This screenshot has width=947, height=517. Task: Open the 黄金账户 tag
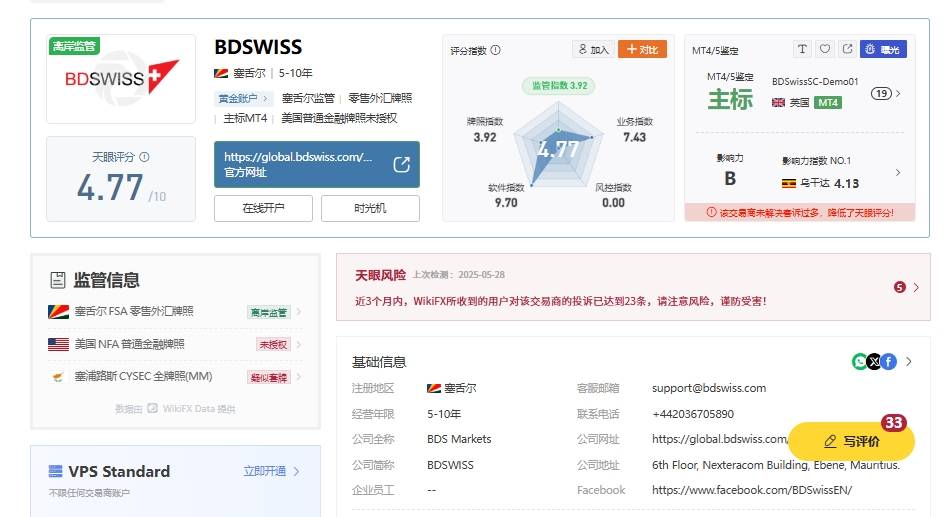pos(243,98)
